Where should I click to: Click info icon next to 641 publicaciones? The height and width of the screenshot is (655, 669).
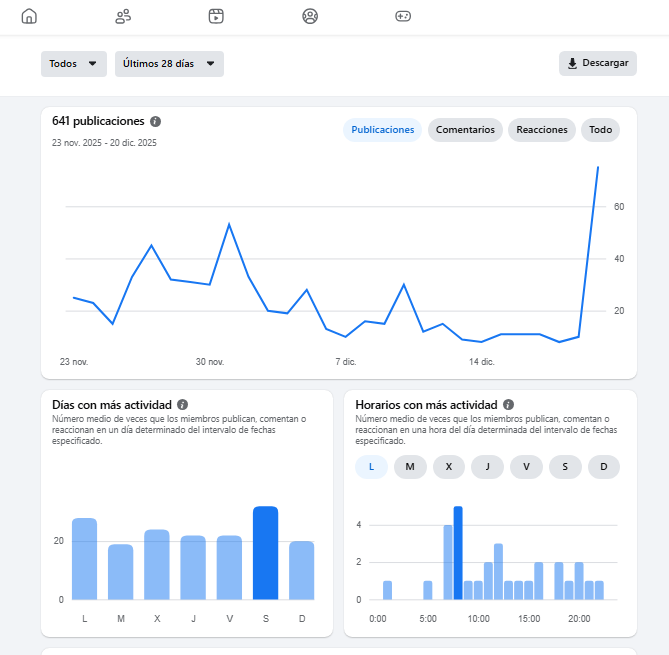pos(155,121)
